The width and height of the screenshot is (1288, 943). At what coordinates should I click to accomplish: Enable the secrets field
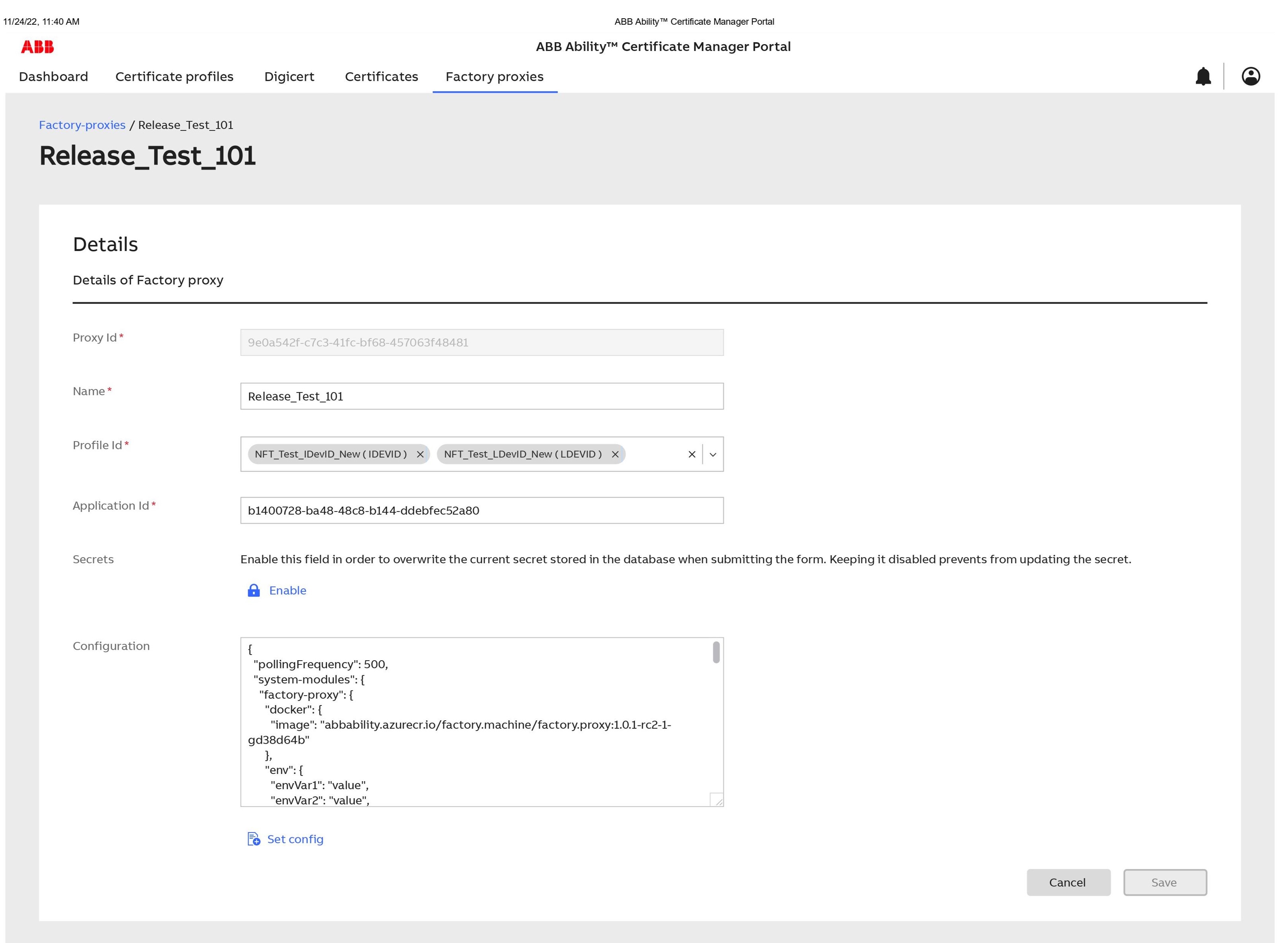[287, 590]
